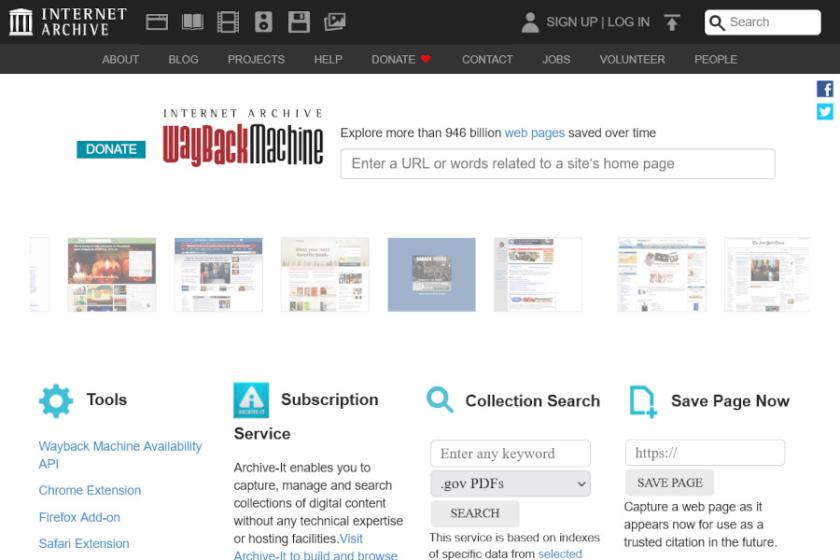This screenshot has width=840, height=560.
Task: Open the beige bookstore site thumbnail
Action: (x=325, y=275)
